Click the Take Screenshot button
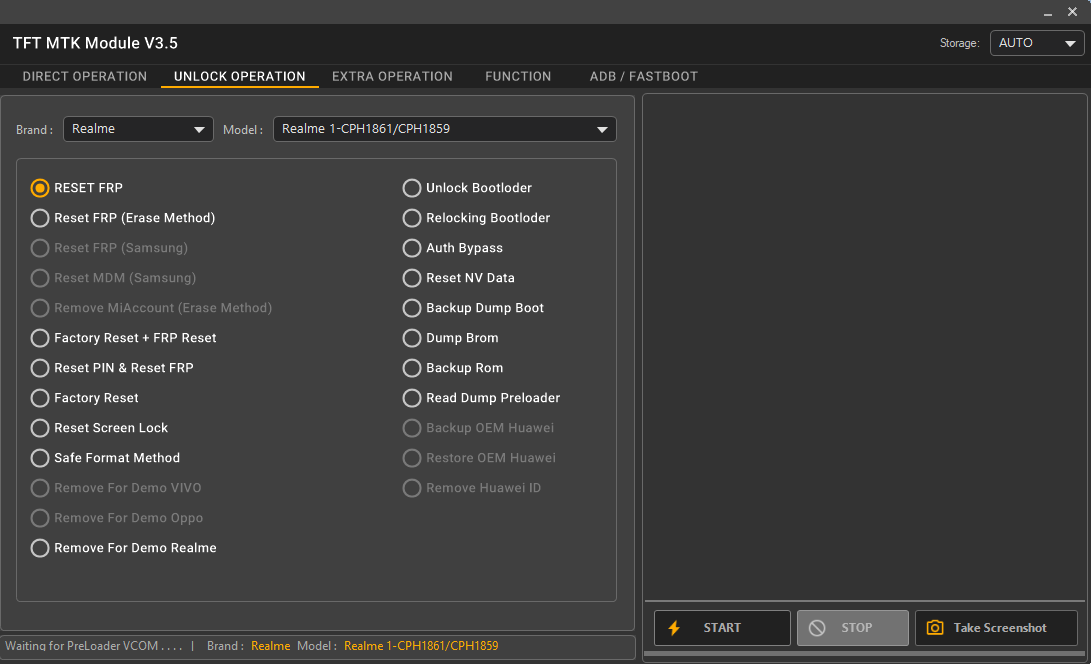1091x664 pixels. coord(996,627)
